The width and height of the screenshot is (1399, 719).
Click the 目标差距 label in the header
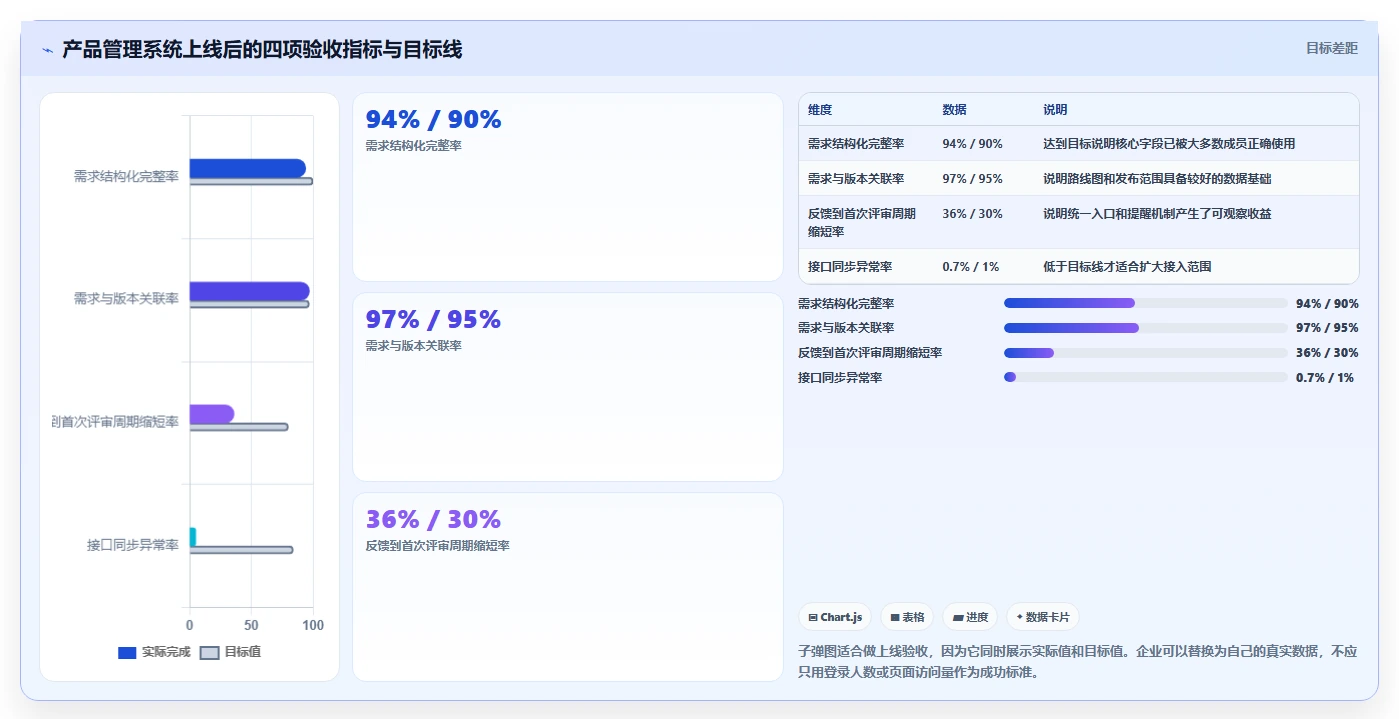1332,48
